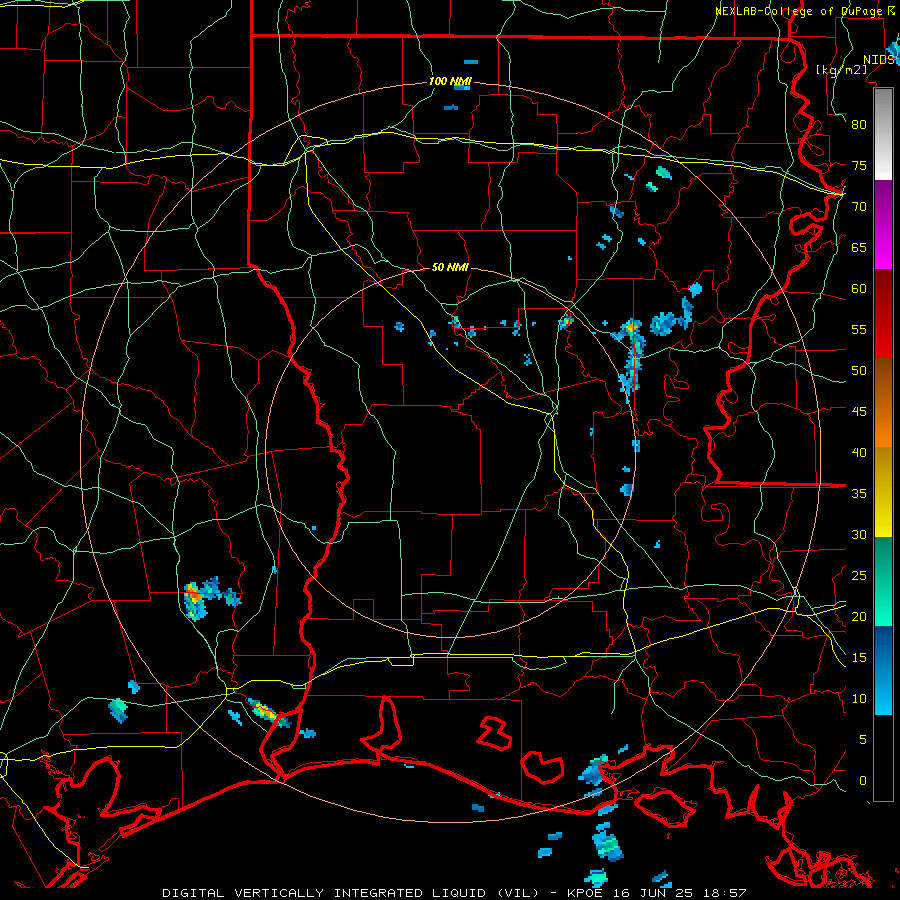This screenshot has height=900, width=900.
Task: Click the 20 value on the color scale
Action: pyautogui.click(x=859, y=616)
